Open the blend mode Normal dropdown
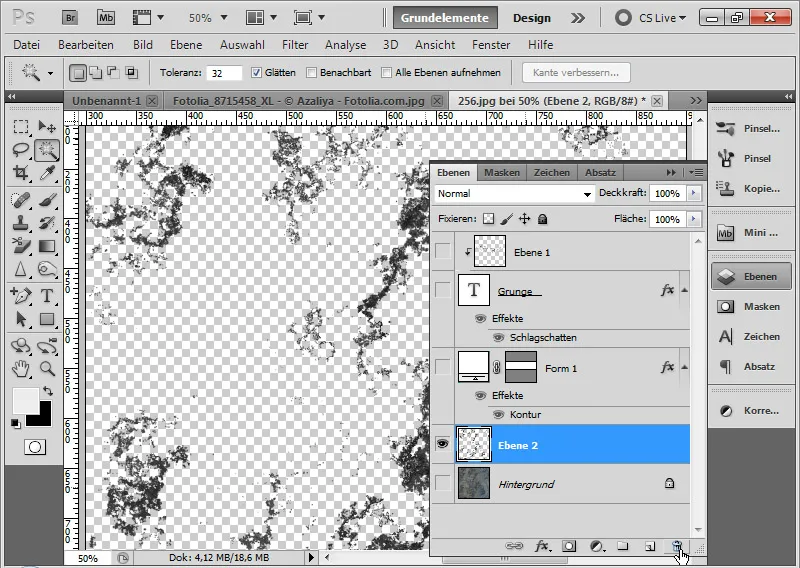The height and width of the screenshot is (568, 800). pos(514,193)
